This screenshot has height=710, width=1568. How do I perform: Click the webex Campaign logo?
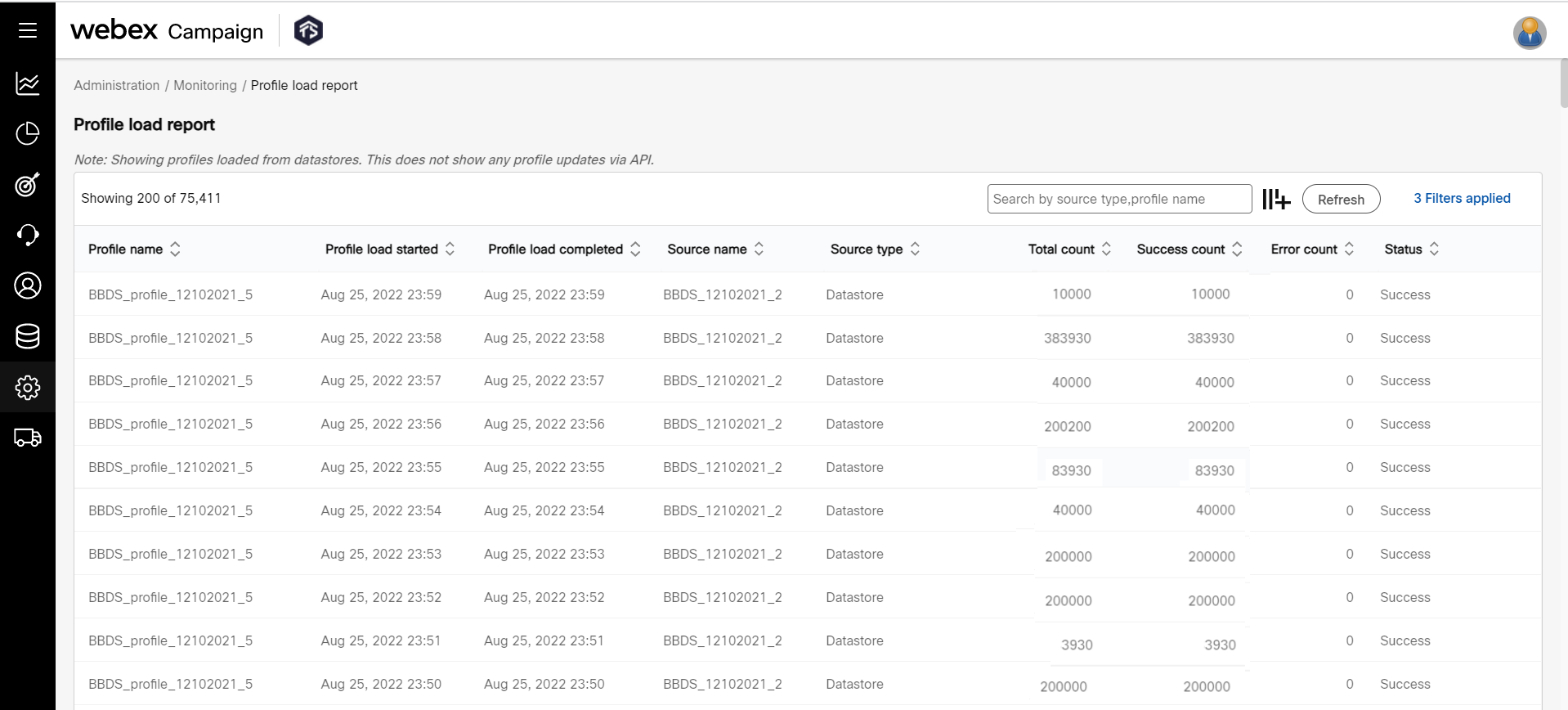(167, 30)
